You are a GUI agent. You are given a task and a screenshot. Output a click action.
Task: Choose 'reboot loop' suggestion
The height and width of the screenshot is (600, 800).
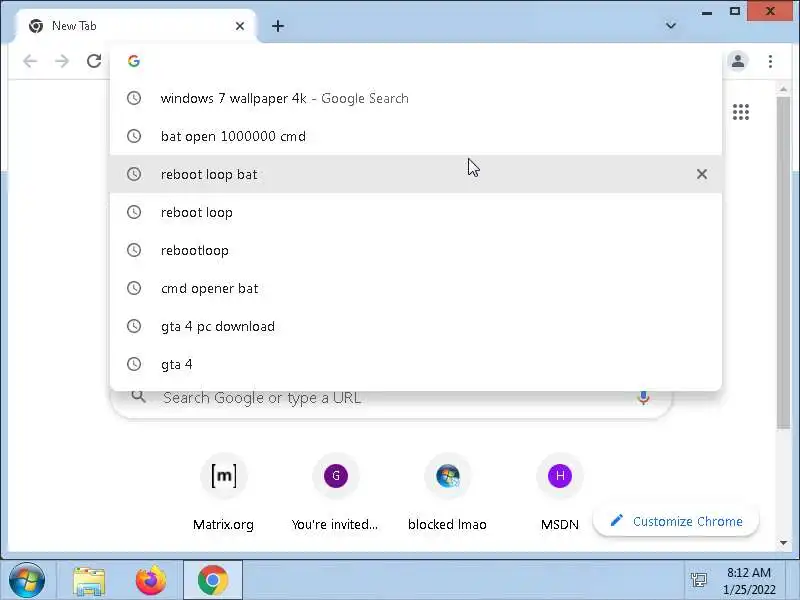tap(416, 212)
